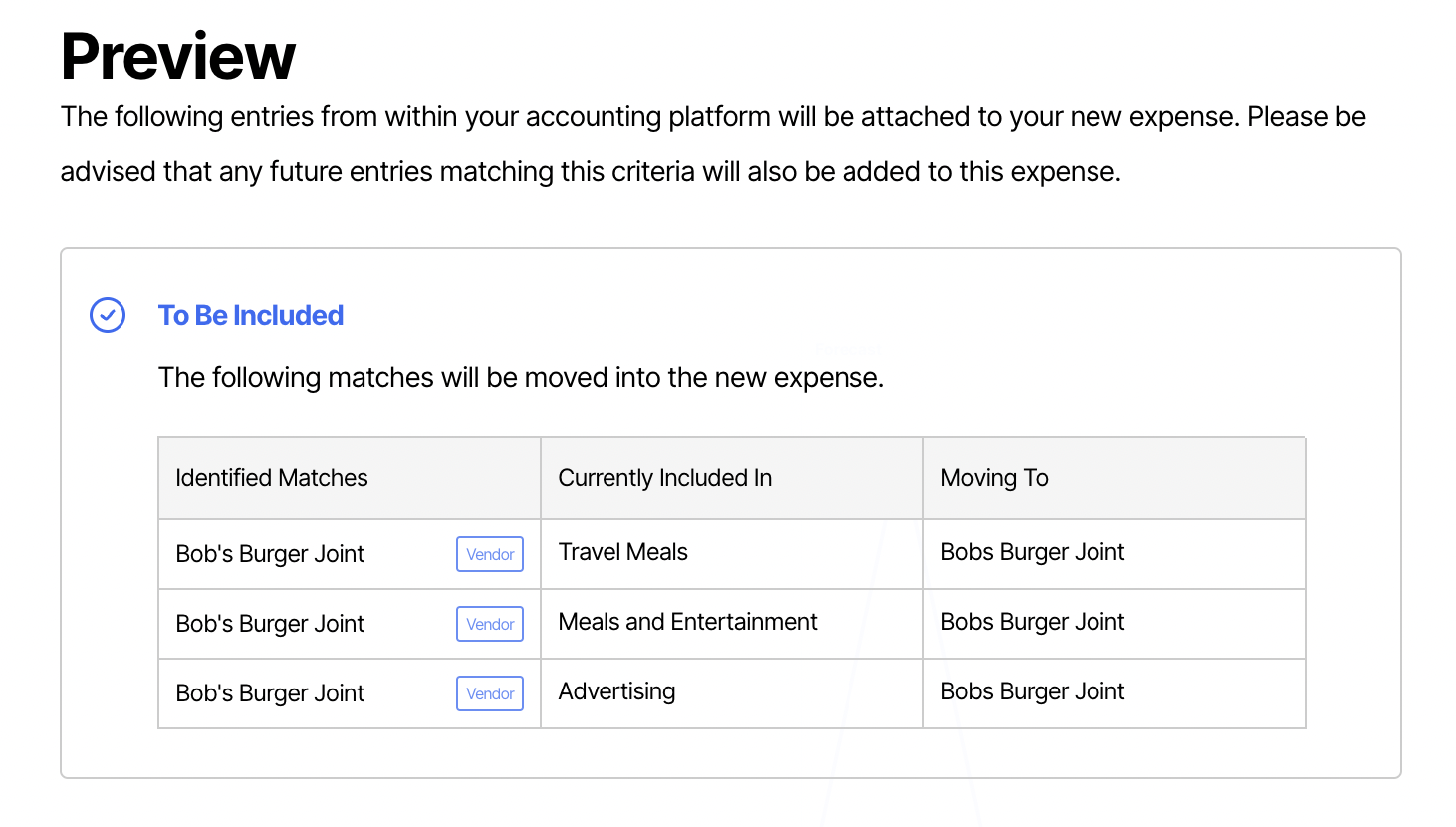Screen dimensions: 1456x827
Task: Select the "To Be Included" section title
Action: (250, 315)
